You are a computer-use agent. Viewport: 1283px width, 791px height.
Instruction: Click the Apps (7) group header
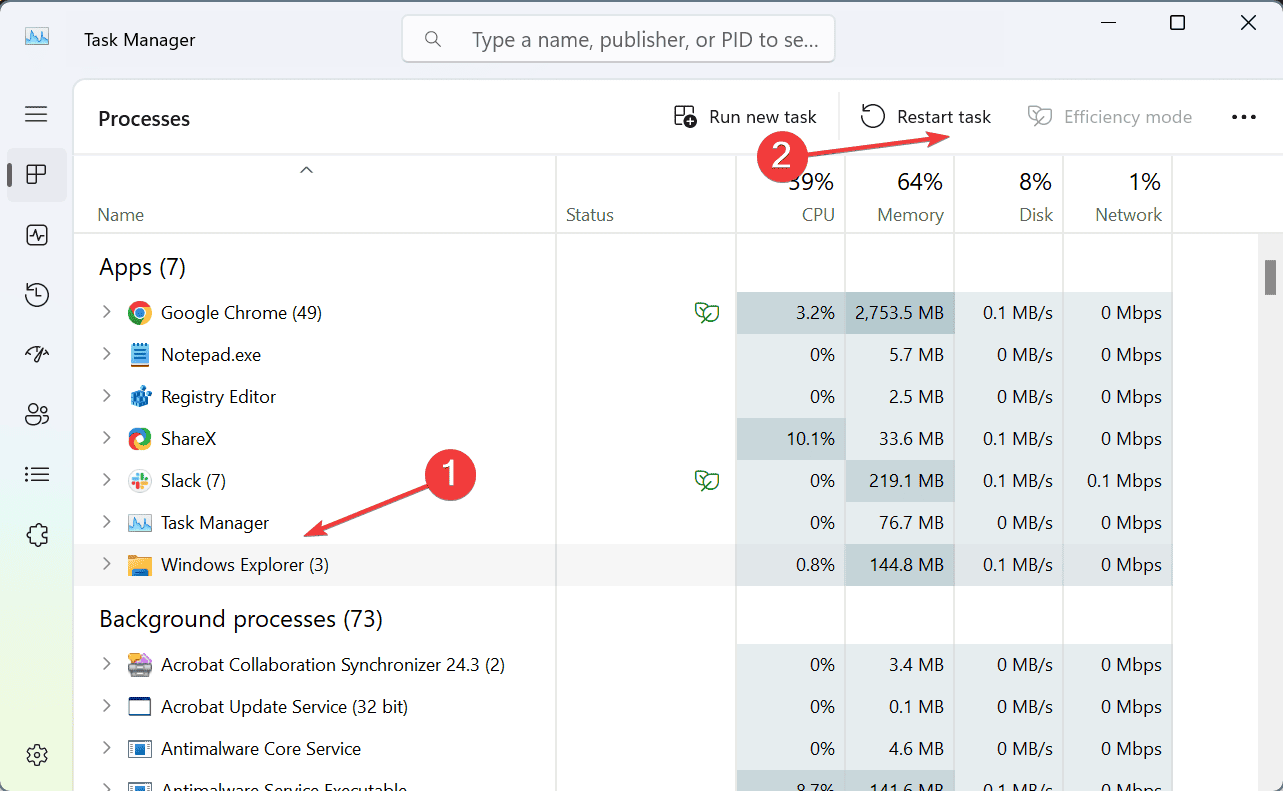[x=142, y=268]
